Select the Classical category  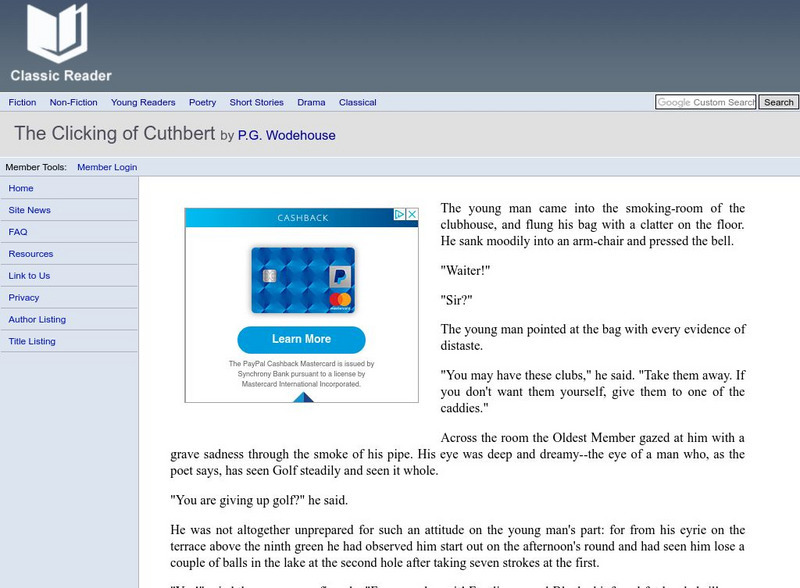[358, 102]
